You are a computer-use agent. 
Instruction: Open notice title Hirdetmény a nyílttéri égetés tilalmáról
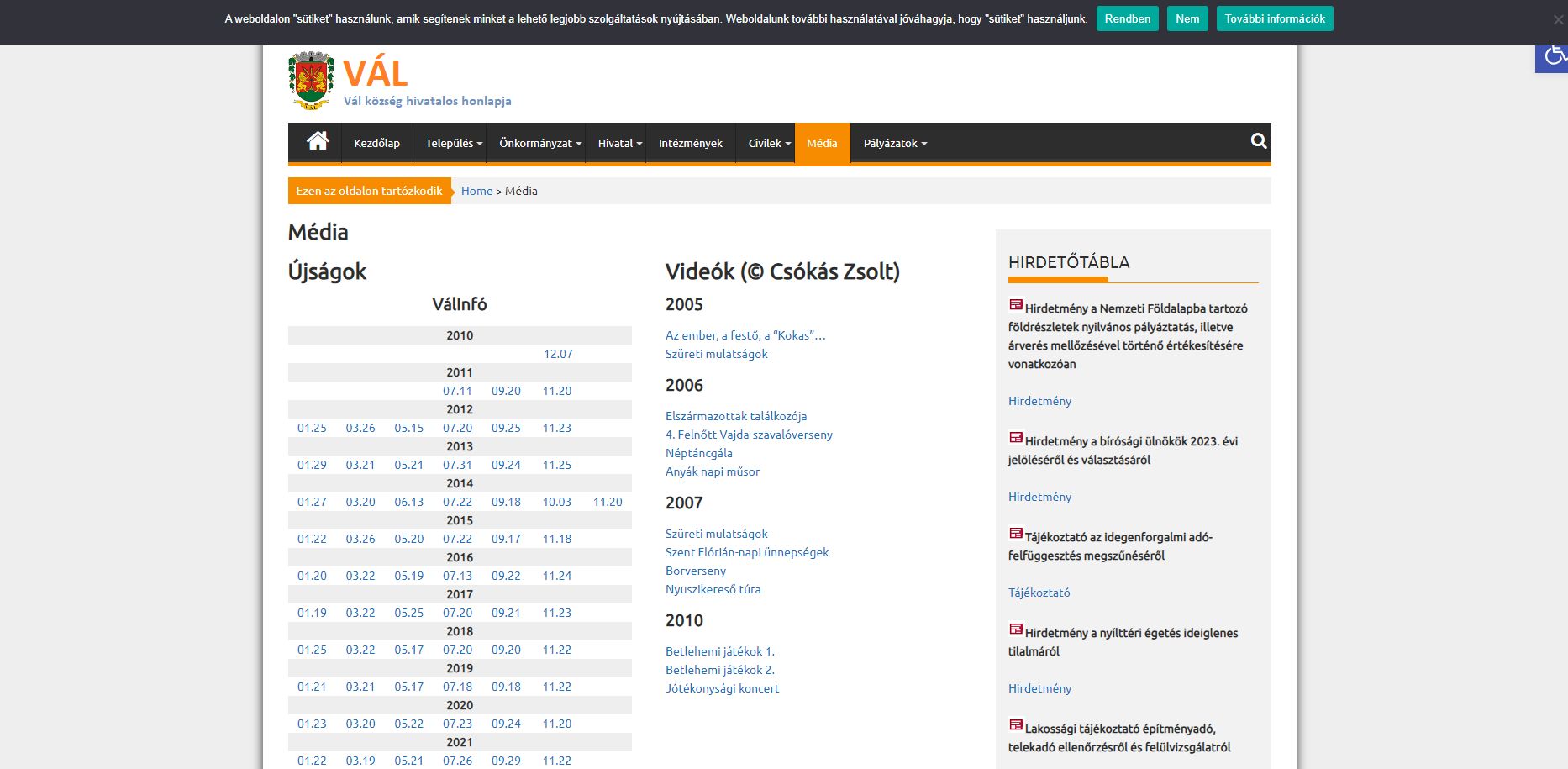pyautogui.click(x=1123, y=642)
